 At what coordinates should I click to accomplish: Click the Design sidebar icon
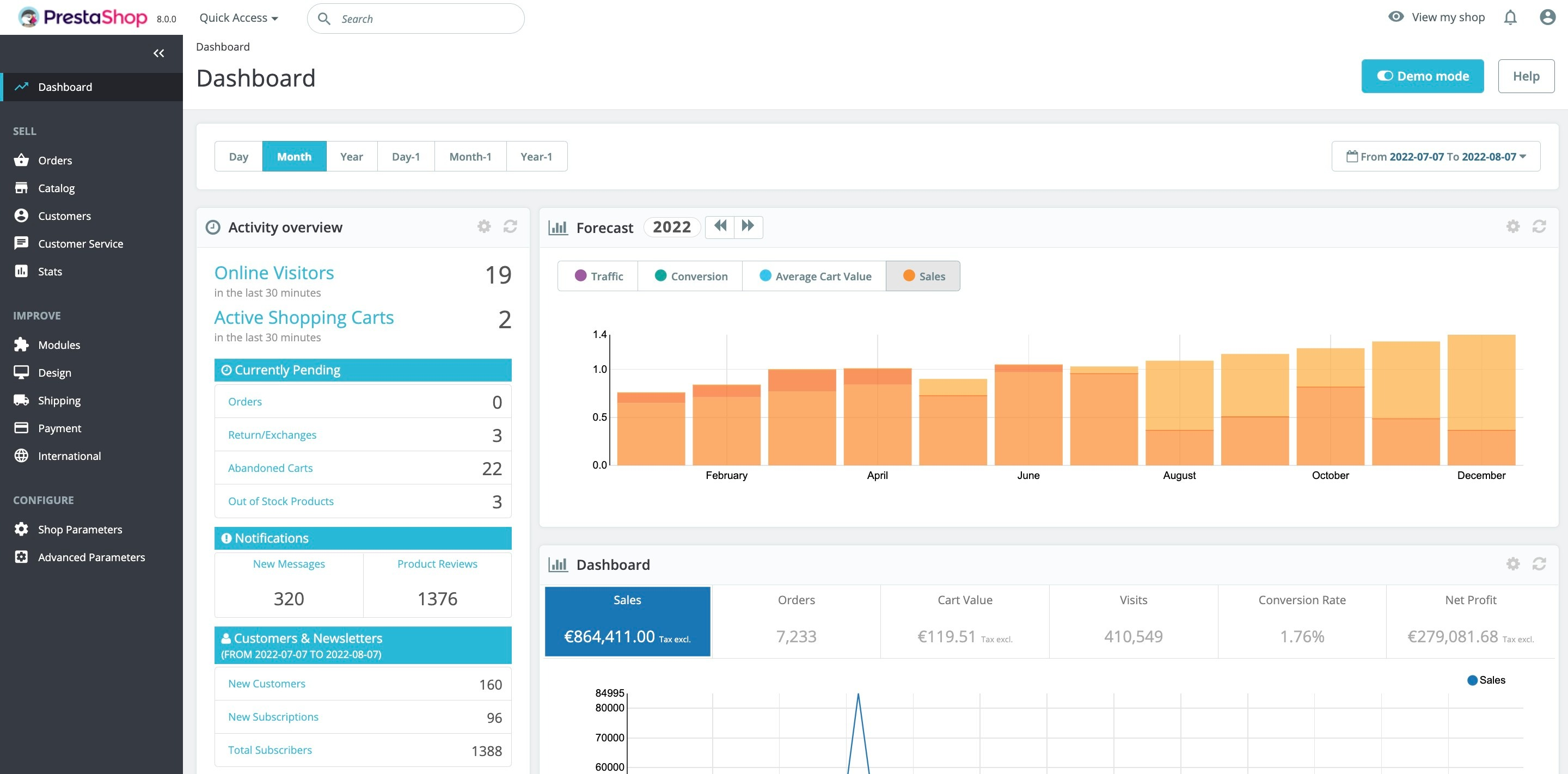point(21,371)
